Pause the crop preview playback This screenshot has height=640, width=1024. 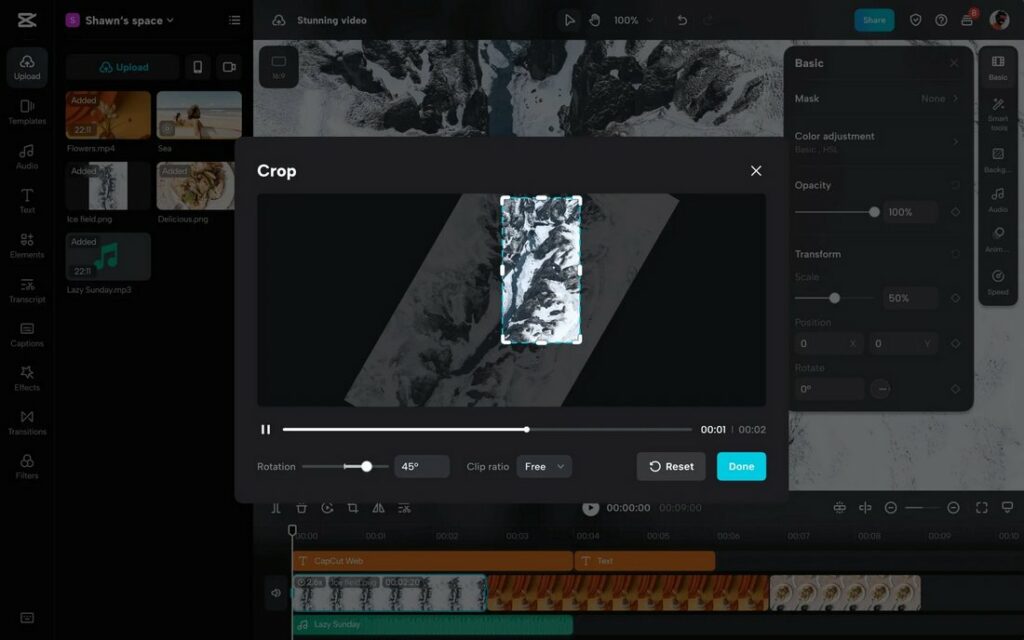tap(265, 429)
